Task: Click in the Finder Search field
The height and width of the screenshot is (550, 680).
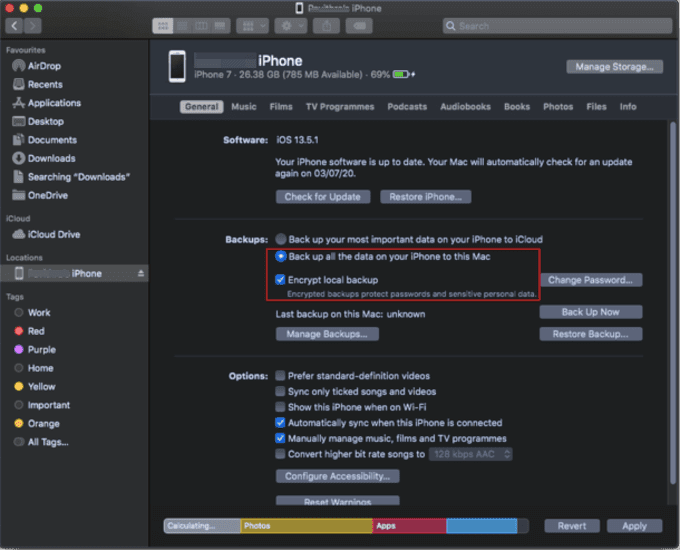Action: point(557,26)
